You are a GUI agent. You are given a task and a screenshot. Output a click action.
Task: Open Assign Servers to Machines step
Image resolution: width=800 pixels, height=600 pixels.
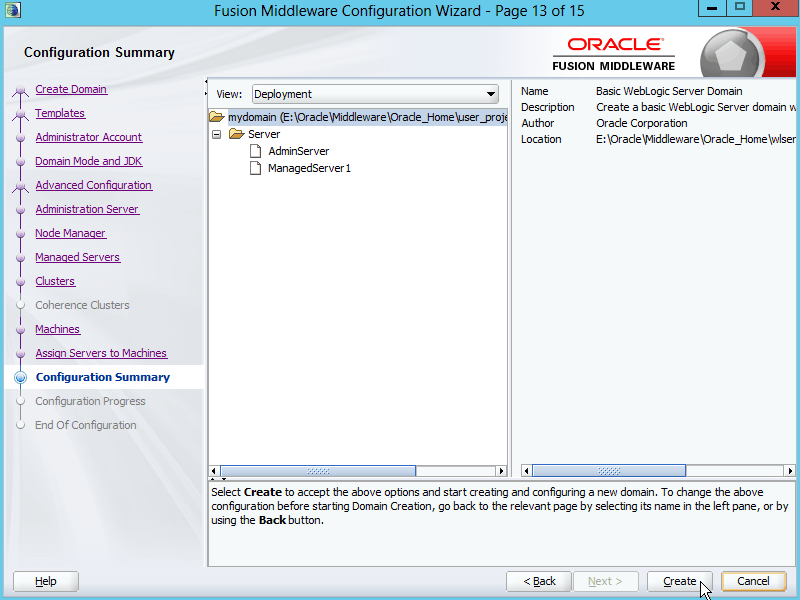point(101,353)
